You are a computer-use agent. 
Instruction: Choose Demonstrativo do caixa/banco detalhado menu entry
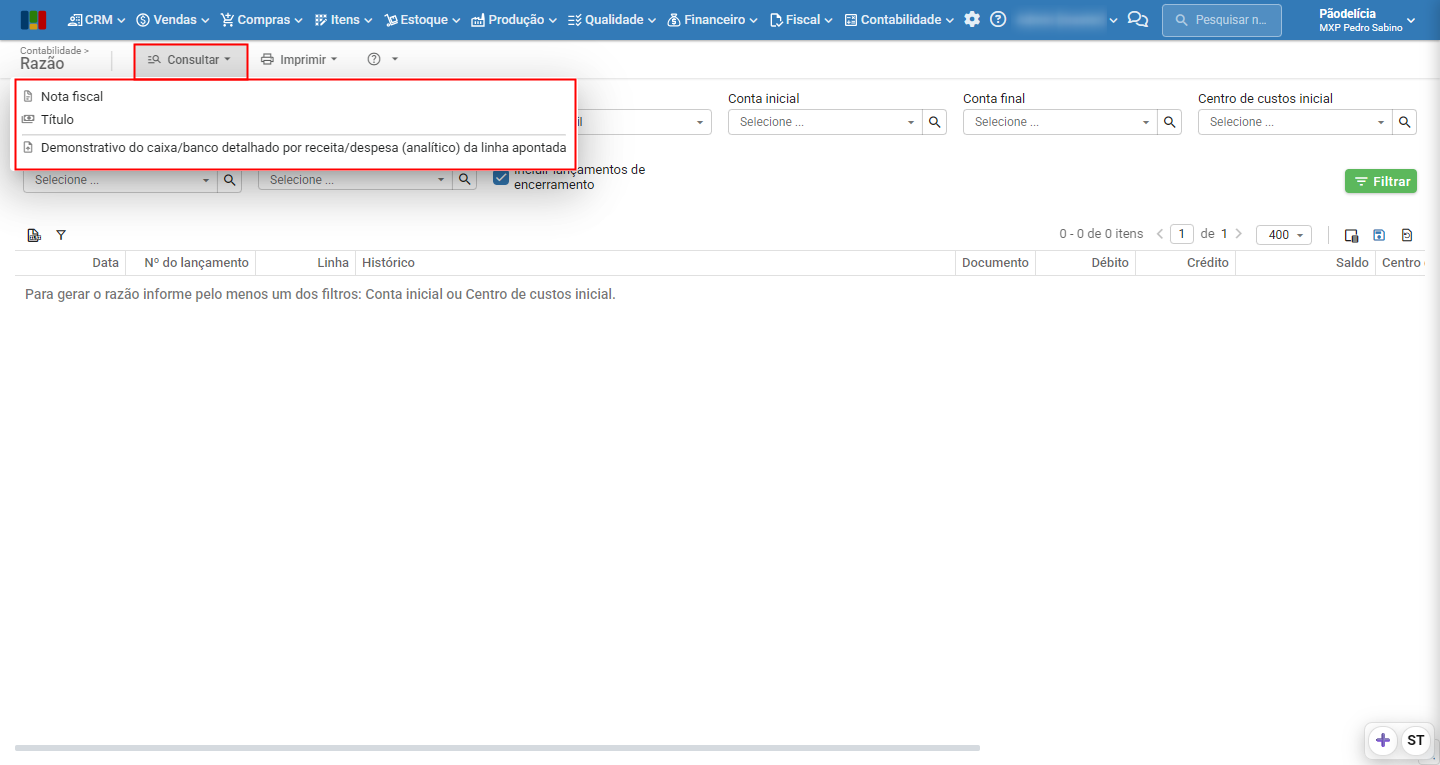pyautogui.click(x=294, y=148)
